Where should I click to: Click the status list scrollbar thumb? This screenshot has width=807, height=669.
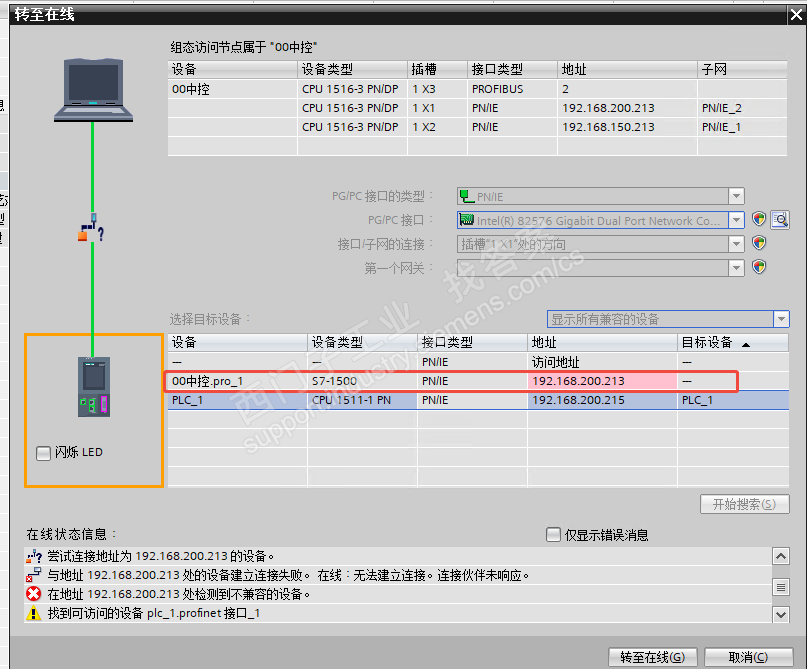pyautogui.click(x=781, y=587)
